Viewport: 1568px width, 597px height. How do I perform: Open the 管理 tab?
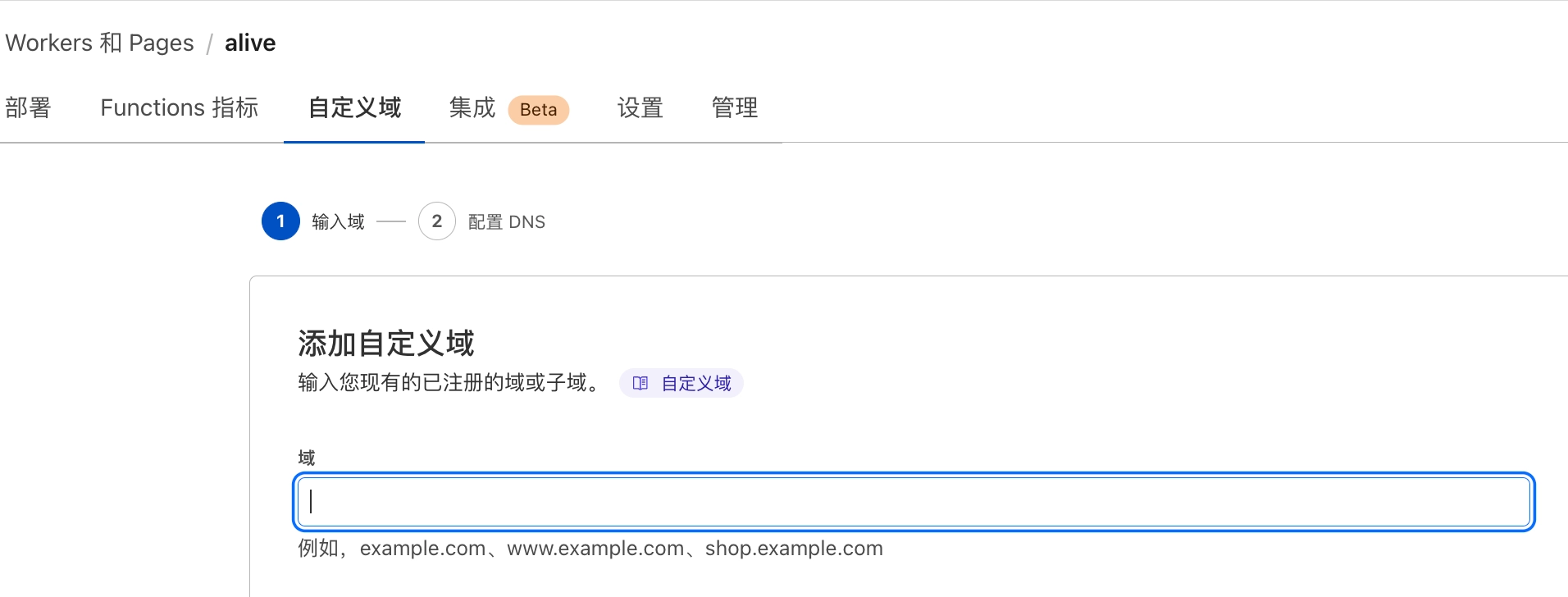(735, 107)
